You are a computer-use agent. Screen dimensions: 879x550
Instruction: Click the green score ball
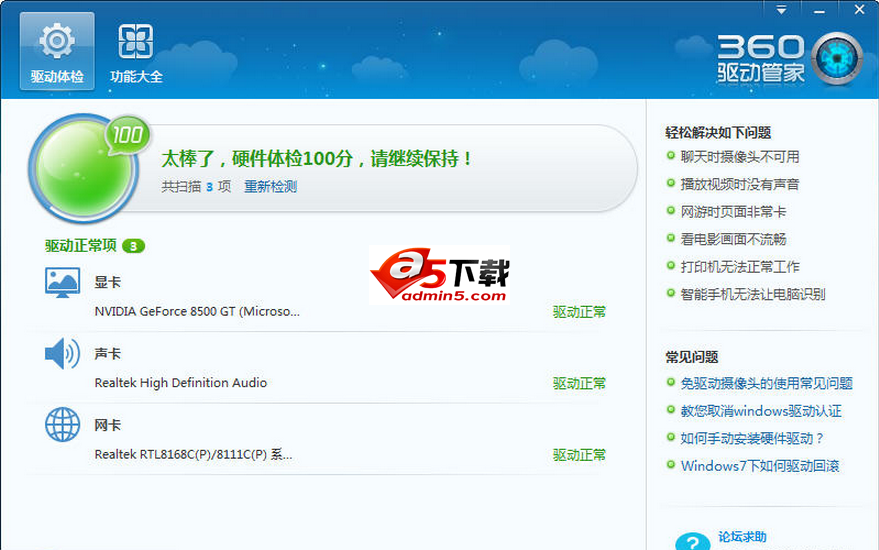point(82,168)
